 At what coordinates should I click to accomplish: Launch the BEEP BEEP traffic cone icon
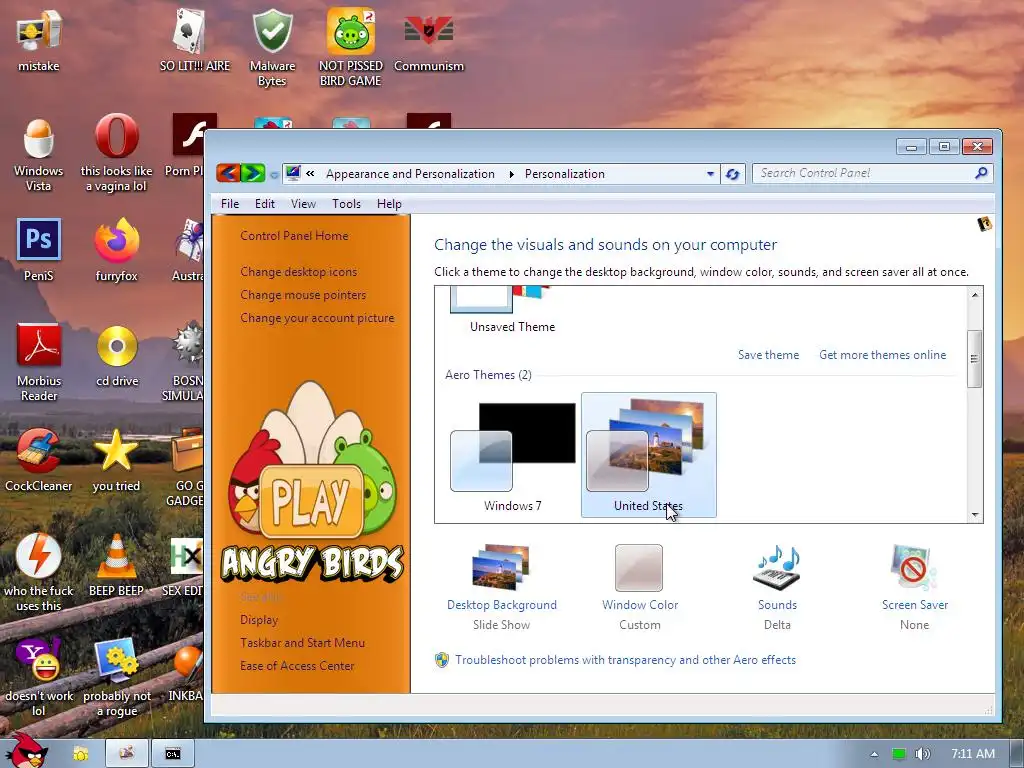(116, 566)
